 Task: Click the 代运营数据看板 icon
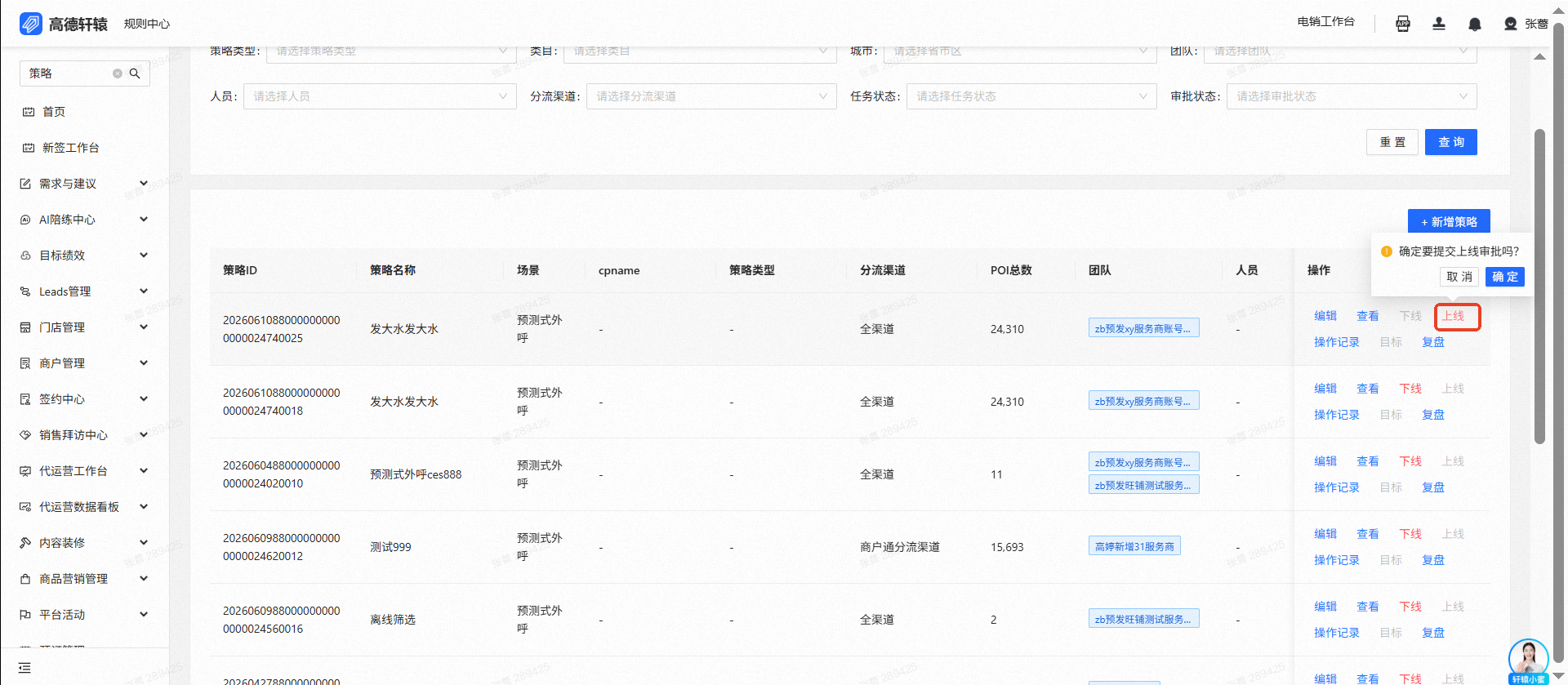25,507
